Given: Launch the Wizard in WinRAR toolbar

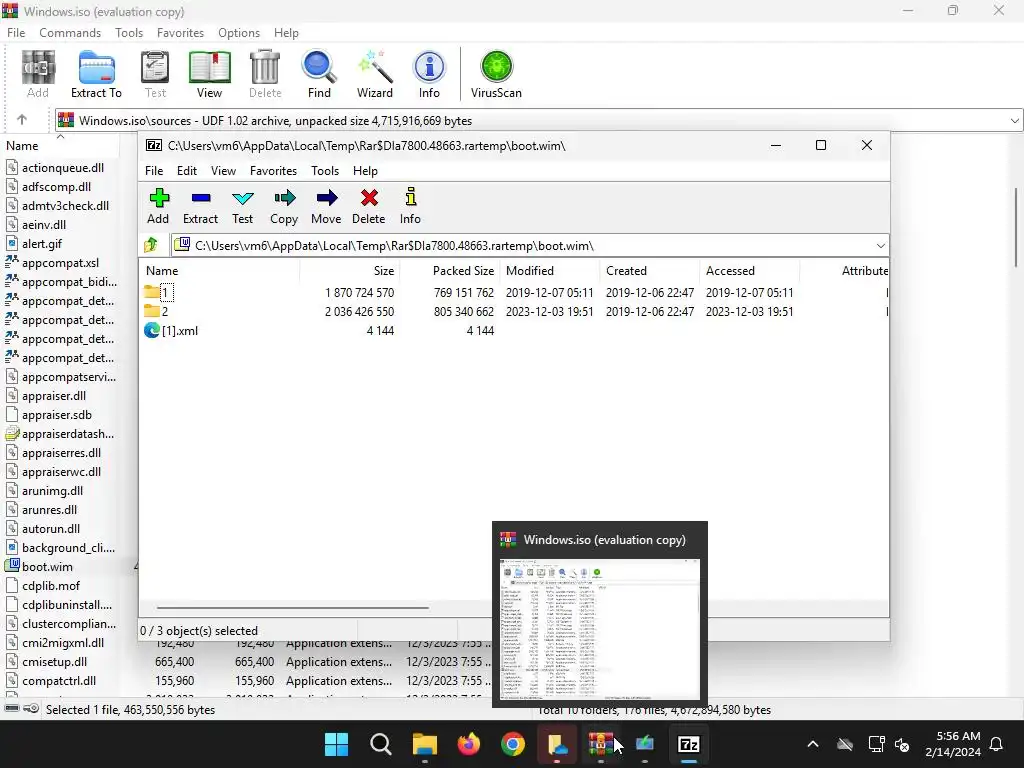Looking at the screenshot, I should (x=375, y=74).
